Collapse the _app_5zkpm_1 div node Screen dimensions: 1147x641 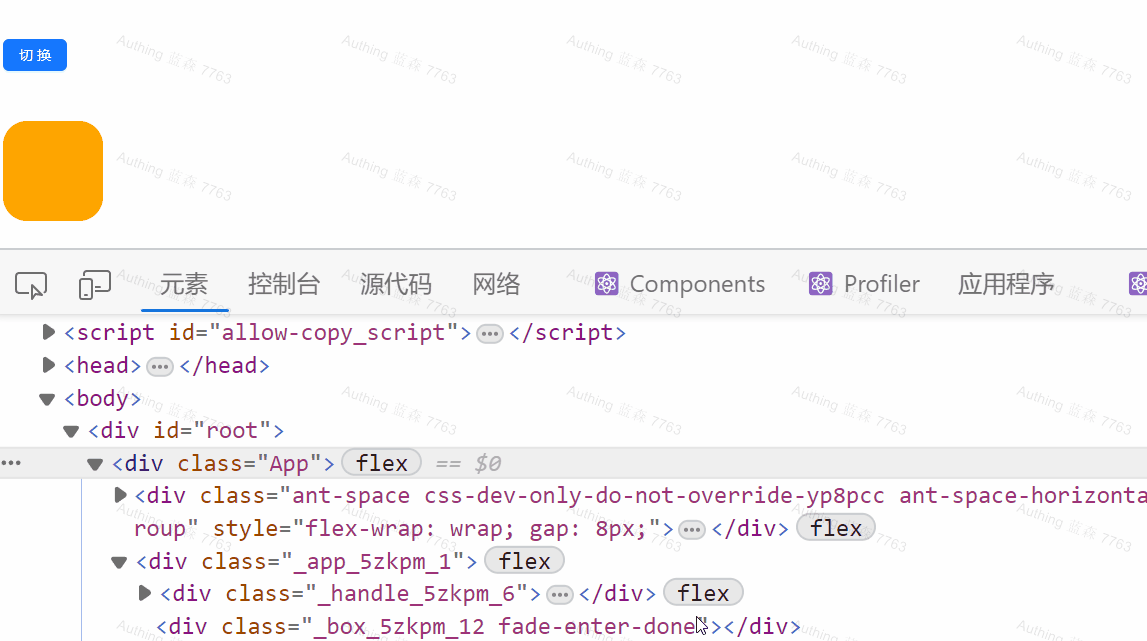[119, 562]
